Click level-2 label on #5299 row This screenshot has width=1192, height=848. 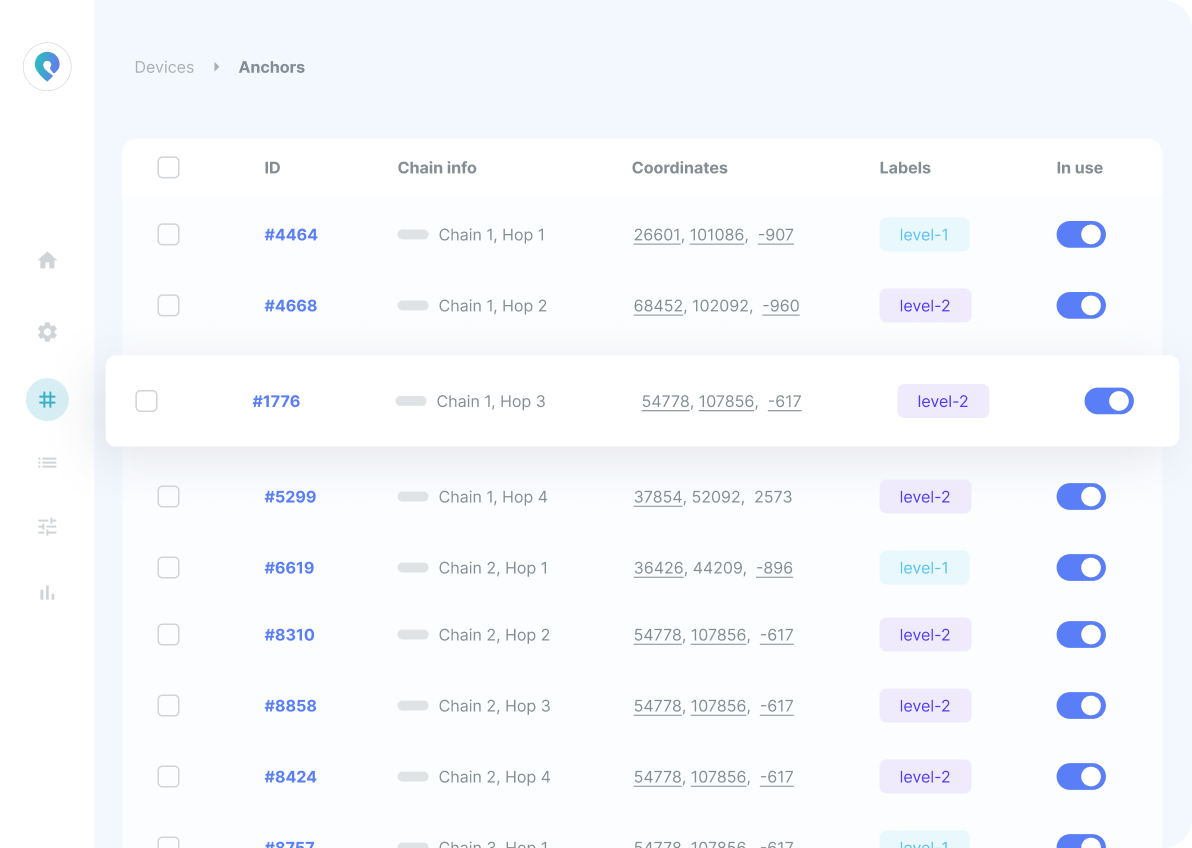tap(925, 497)
